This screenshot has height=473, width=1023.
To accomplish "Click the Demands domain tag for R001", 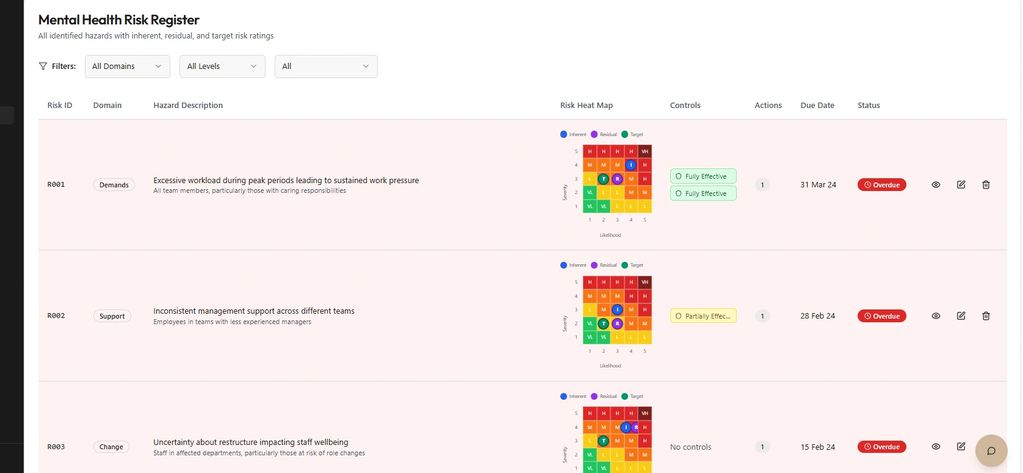I will pyautogui.click(x=114, y=185).
